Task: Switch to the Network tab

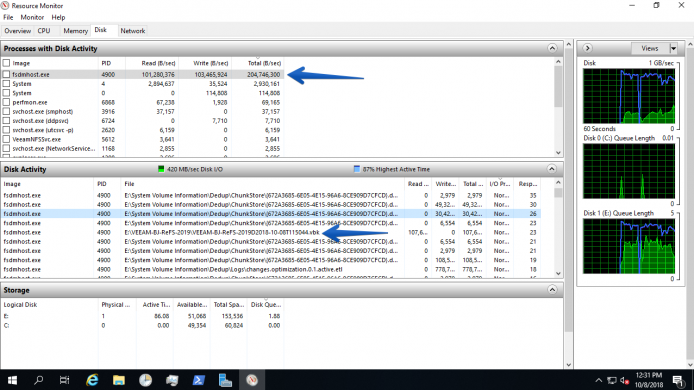Action: pyautogui.click(x=133, y=31)
